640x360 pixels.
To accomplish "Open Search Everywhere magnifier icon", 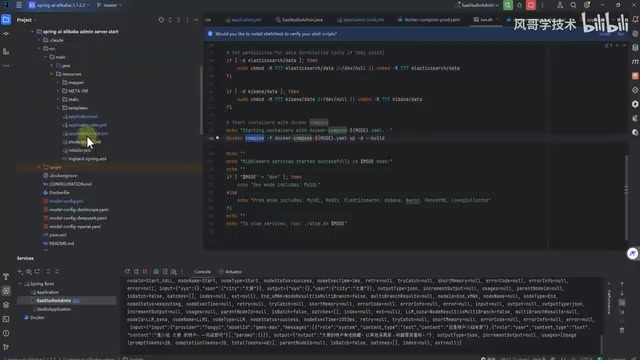I will (573, 5).
